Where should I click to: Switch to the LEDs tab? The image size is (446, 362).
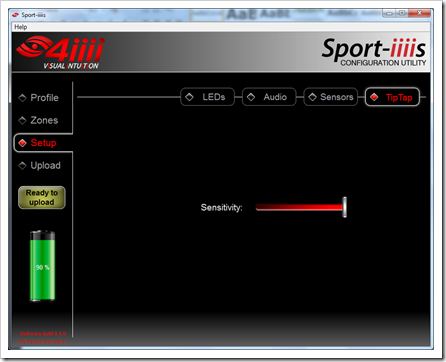[207, 97]
